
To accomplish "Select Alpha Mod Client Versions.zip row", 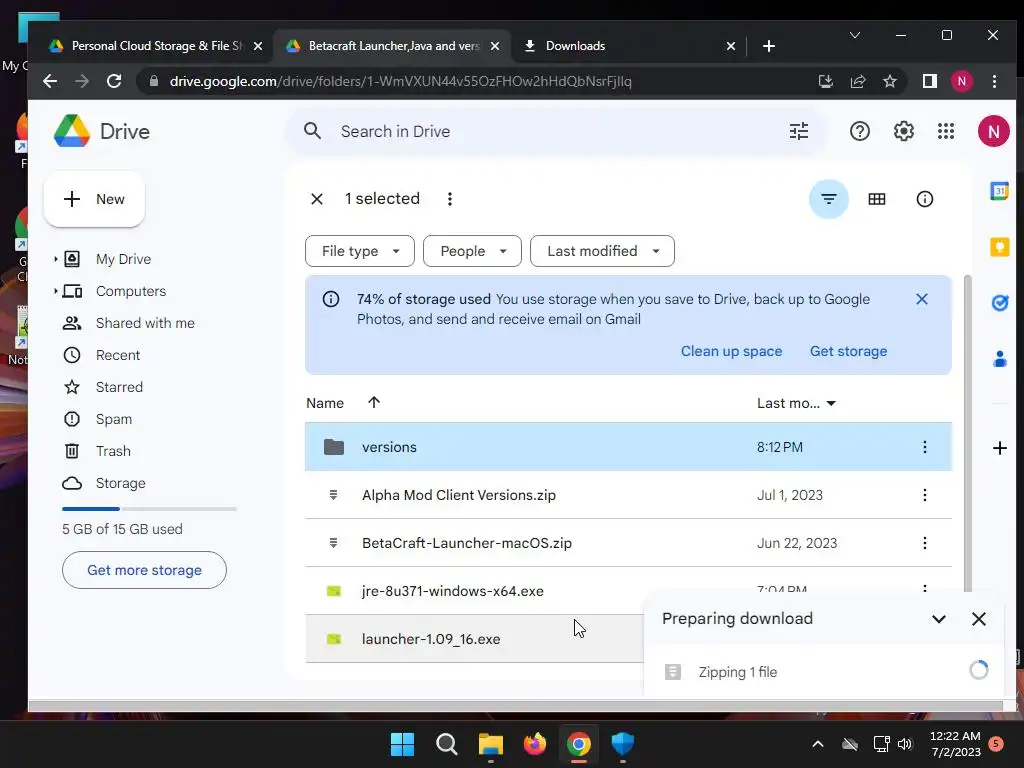I will (x=628, y=495).
